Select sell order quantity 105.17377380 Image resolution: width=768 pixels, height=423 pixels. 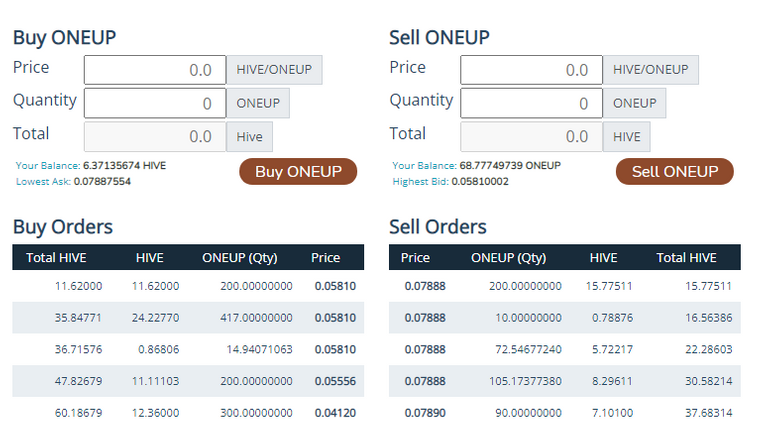pos(565,381)
